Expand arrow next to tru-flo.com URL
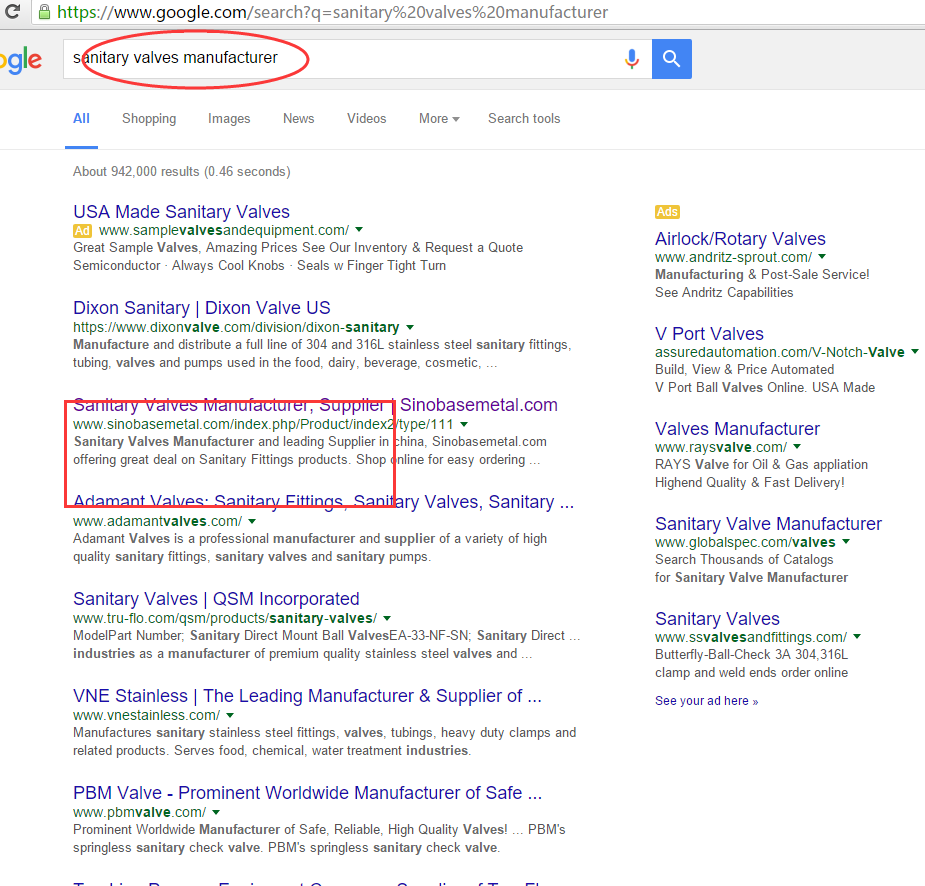 (x=387, y=618)
